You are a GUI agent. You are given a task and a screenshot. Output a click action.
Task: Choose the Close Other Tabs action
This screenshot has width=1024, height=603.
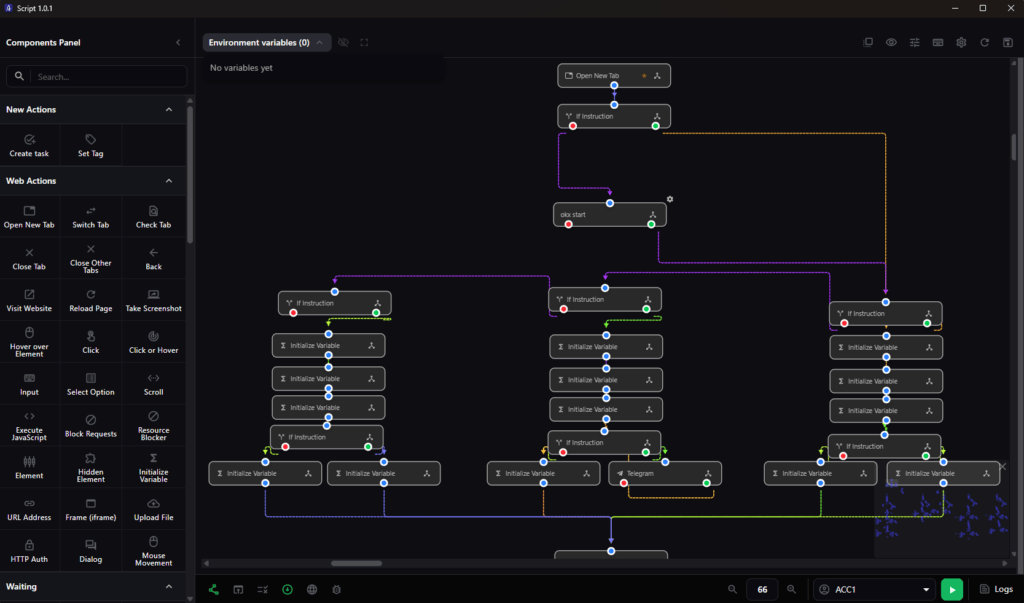(x=91, y=259)
